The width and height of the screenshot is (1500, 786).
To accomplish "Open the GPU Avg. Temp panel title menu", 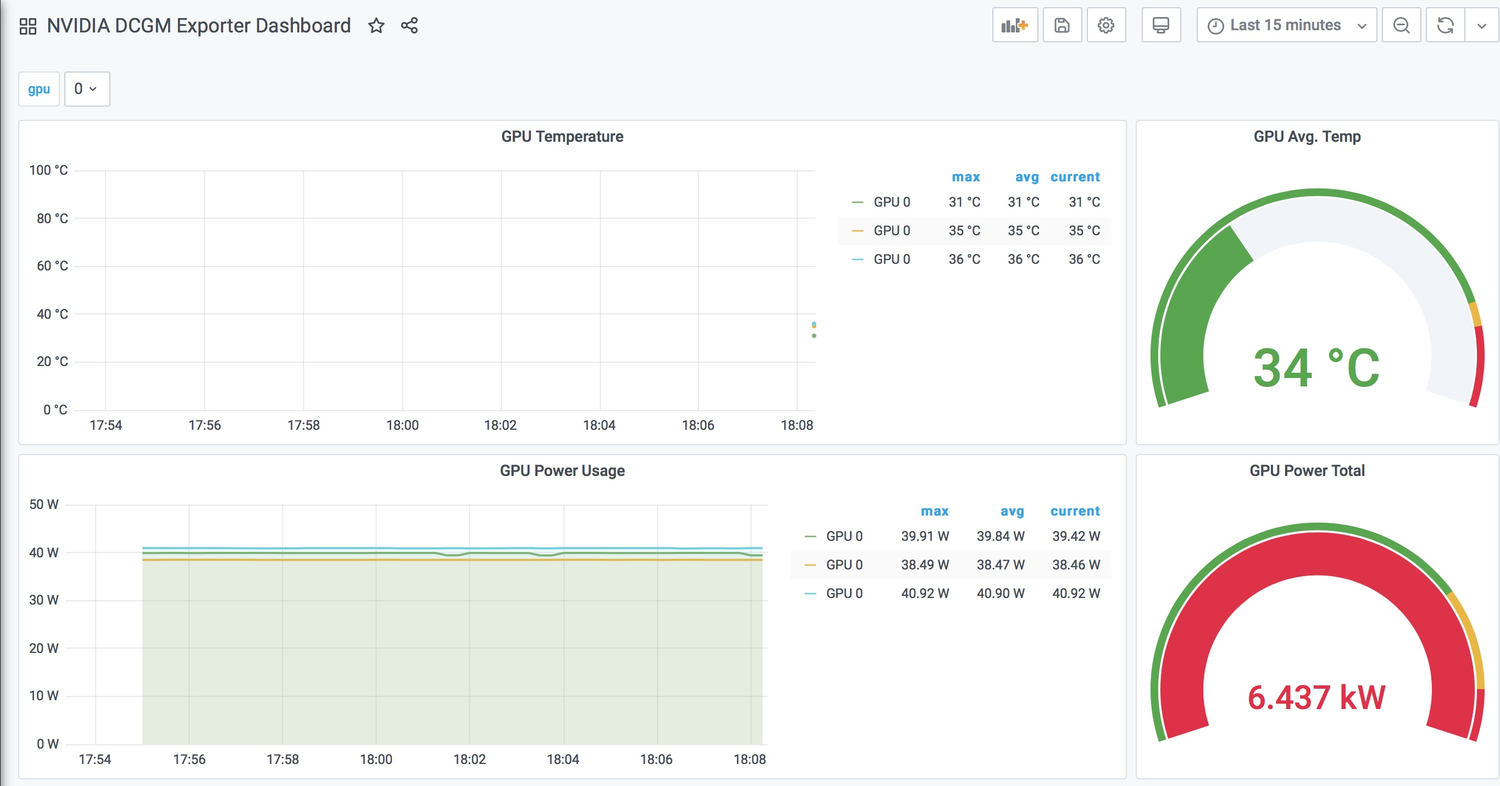I will (1307, 137).
